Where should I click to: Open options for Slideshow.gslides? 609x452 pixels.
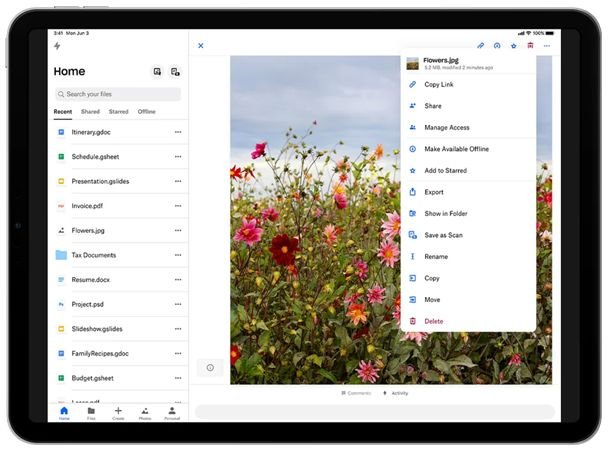pyautogui.click(x=178, y=329)
